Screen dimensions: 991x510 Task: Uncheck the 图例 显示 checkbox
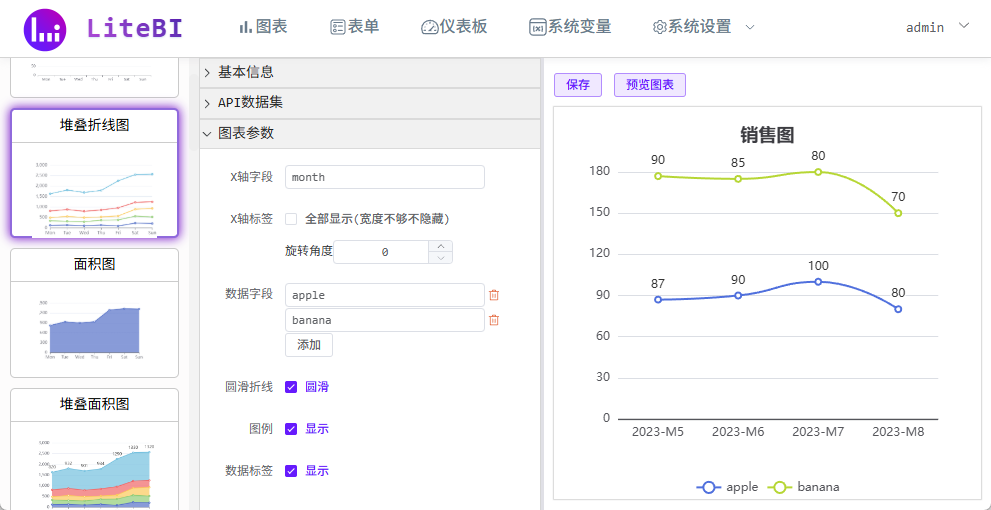[x=291, y=429]
